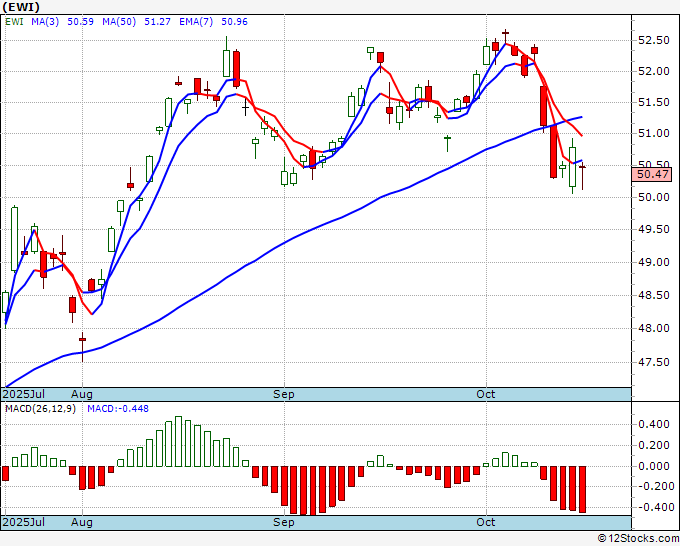Screen dimensions: 680x546
Task: Click 2025Jul on the price chart date axis
Action: point(24,394)
